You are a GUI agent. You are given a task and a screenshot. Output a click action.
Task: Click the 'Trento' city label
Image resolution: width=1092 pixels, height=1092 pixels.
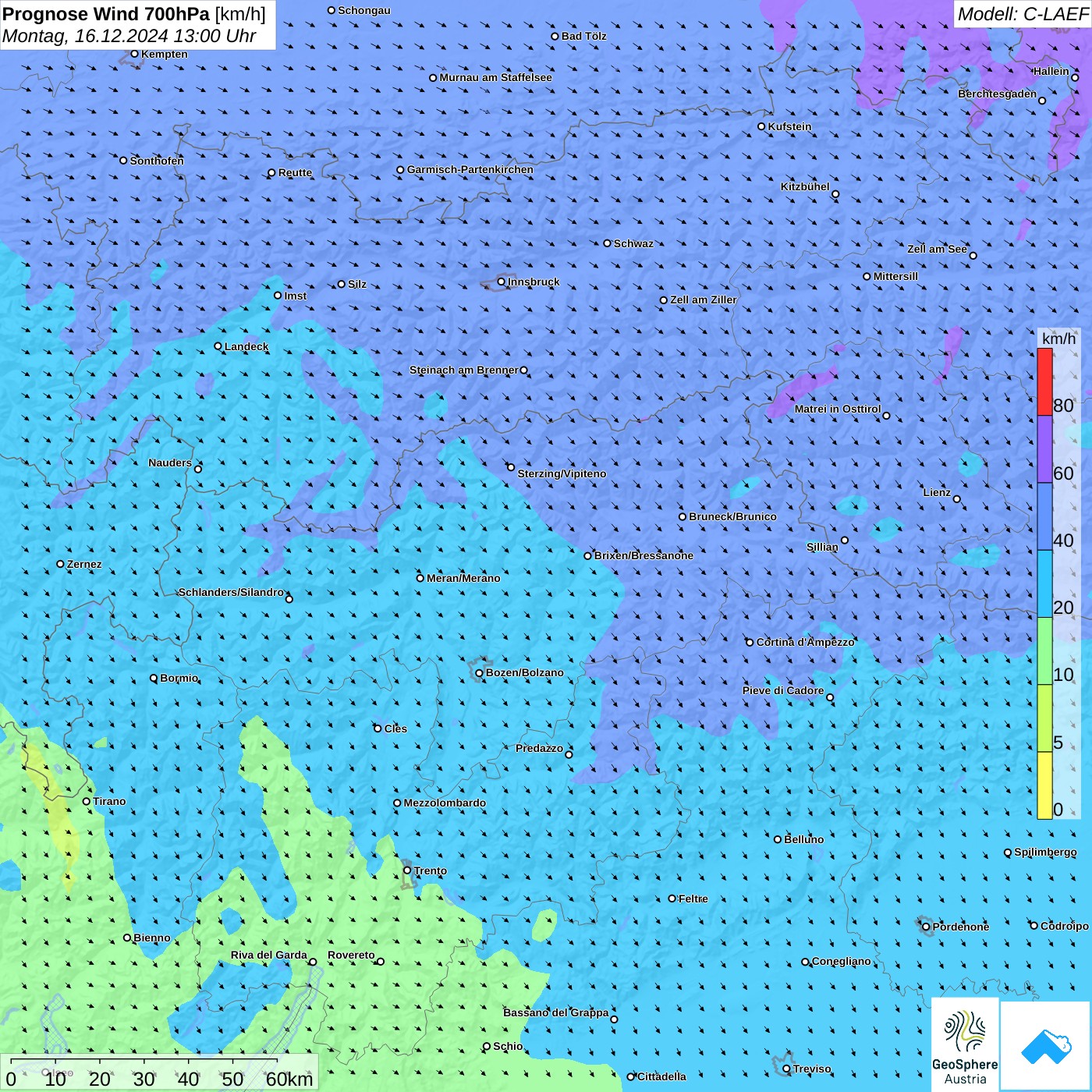(x=431, y=870)
